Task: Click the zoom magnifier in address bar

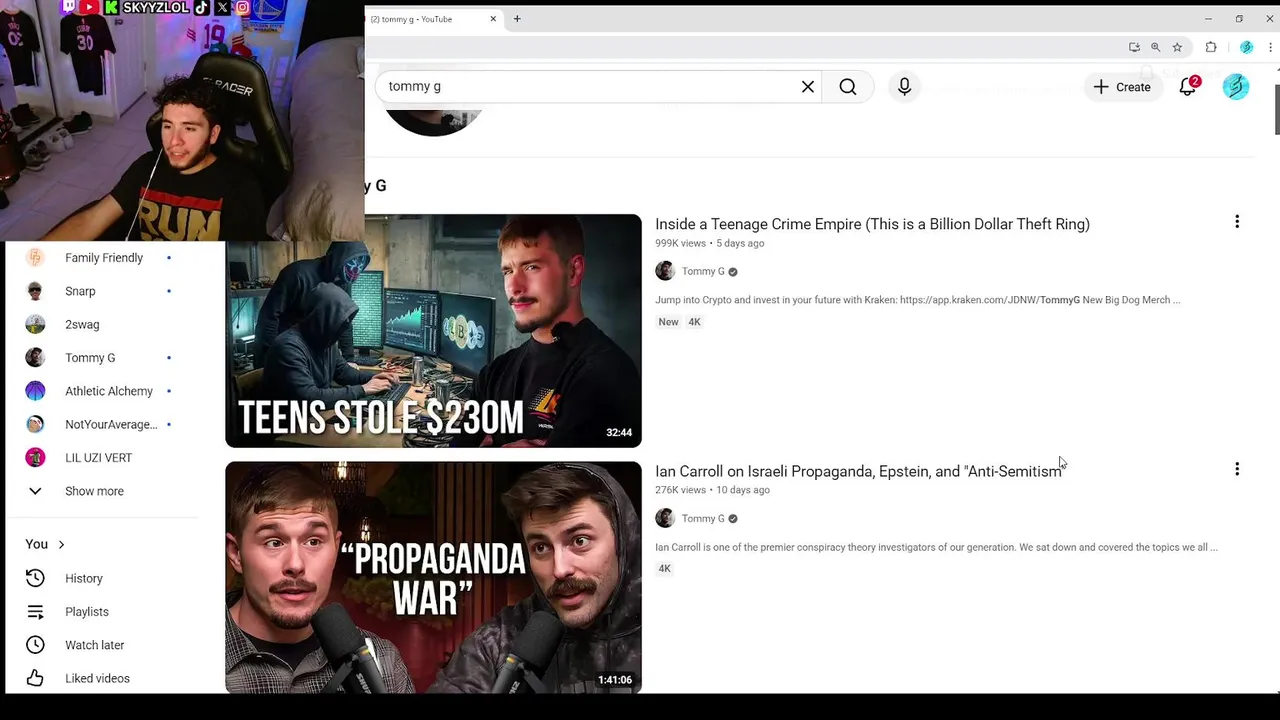Action: tap(1156, 47)
